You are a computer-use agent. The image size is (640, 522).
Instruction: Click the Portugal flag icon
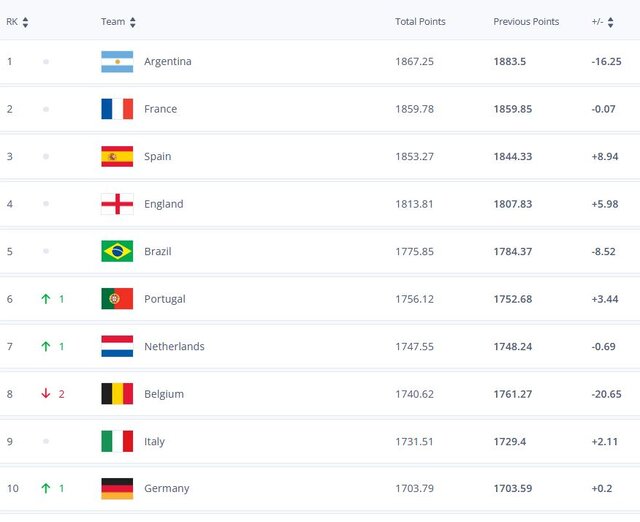tap(117, 299)
